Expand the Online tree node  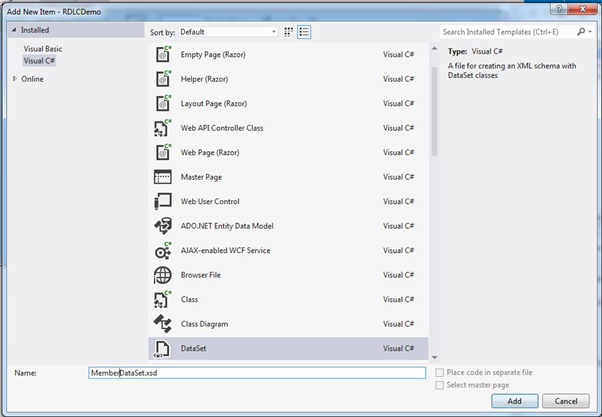click(x=15, y=79)
